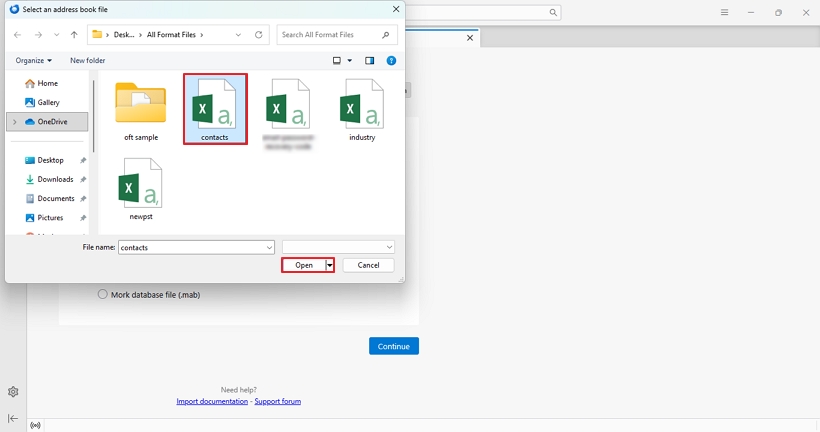Viewport: 820px width, 432px height.
Task: Click the Desk... breadcrumb segment
Action: [124, 35]
